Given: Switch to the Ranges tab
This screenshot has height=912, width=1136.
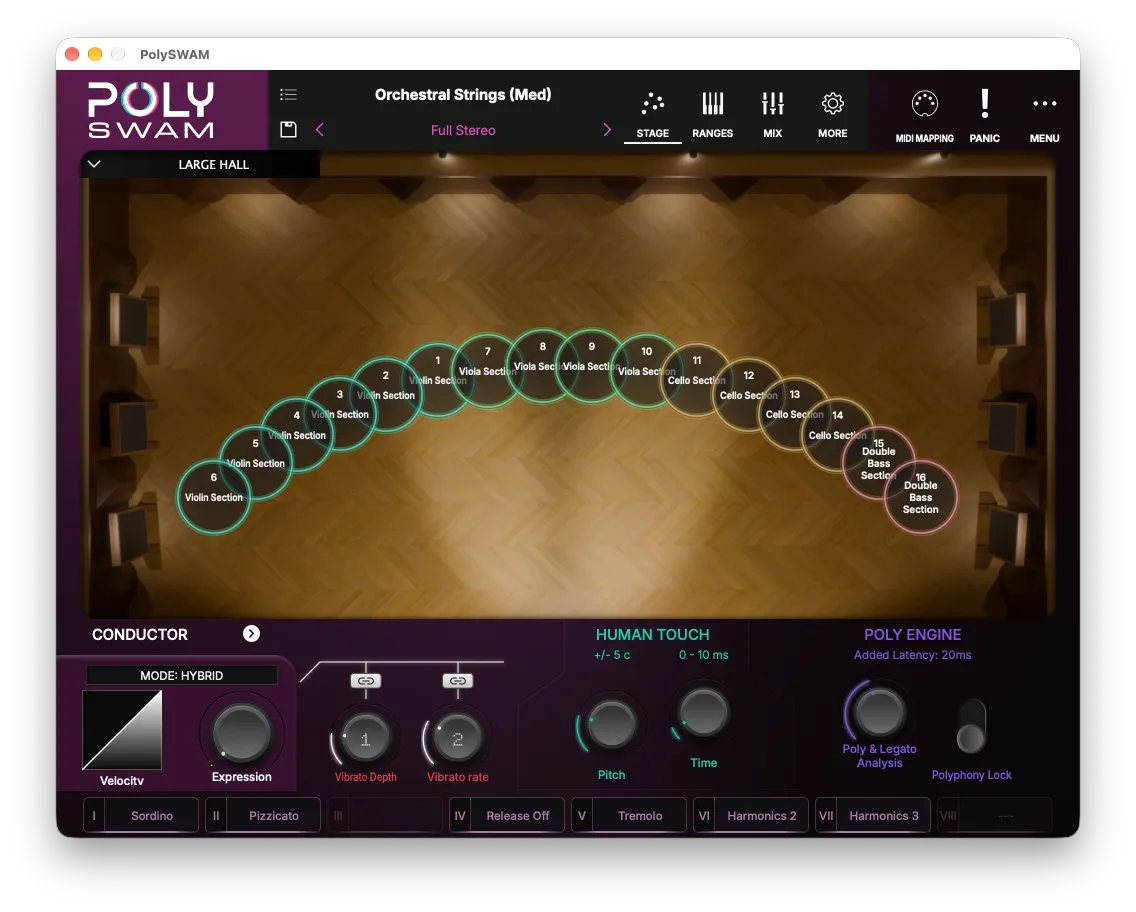Looking at the screenshot, I should pyautogui.click(x=713, y=115).
